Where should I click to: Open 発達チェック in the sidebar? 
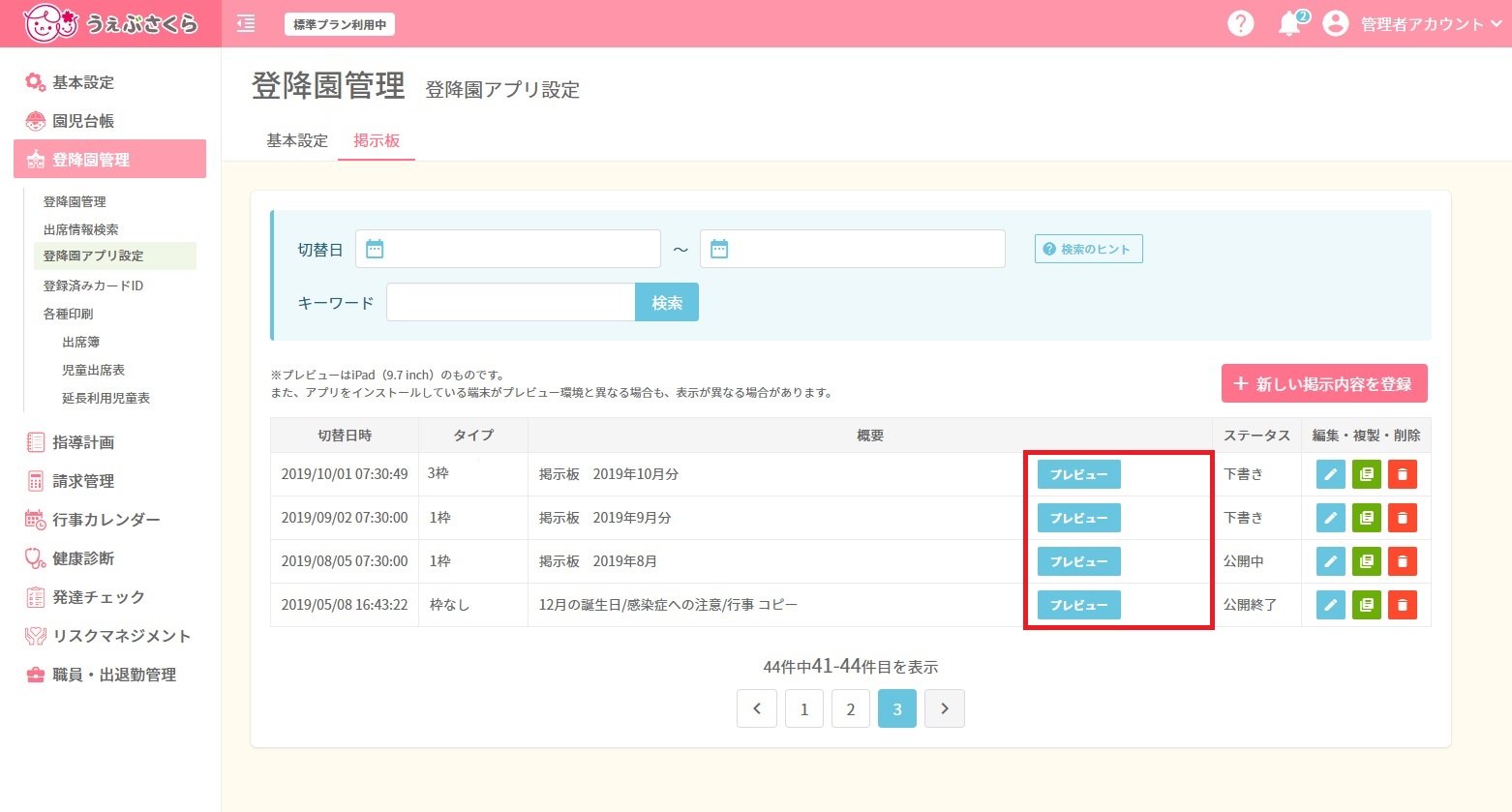click(85, 597)
